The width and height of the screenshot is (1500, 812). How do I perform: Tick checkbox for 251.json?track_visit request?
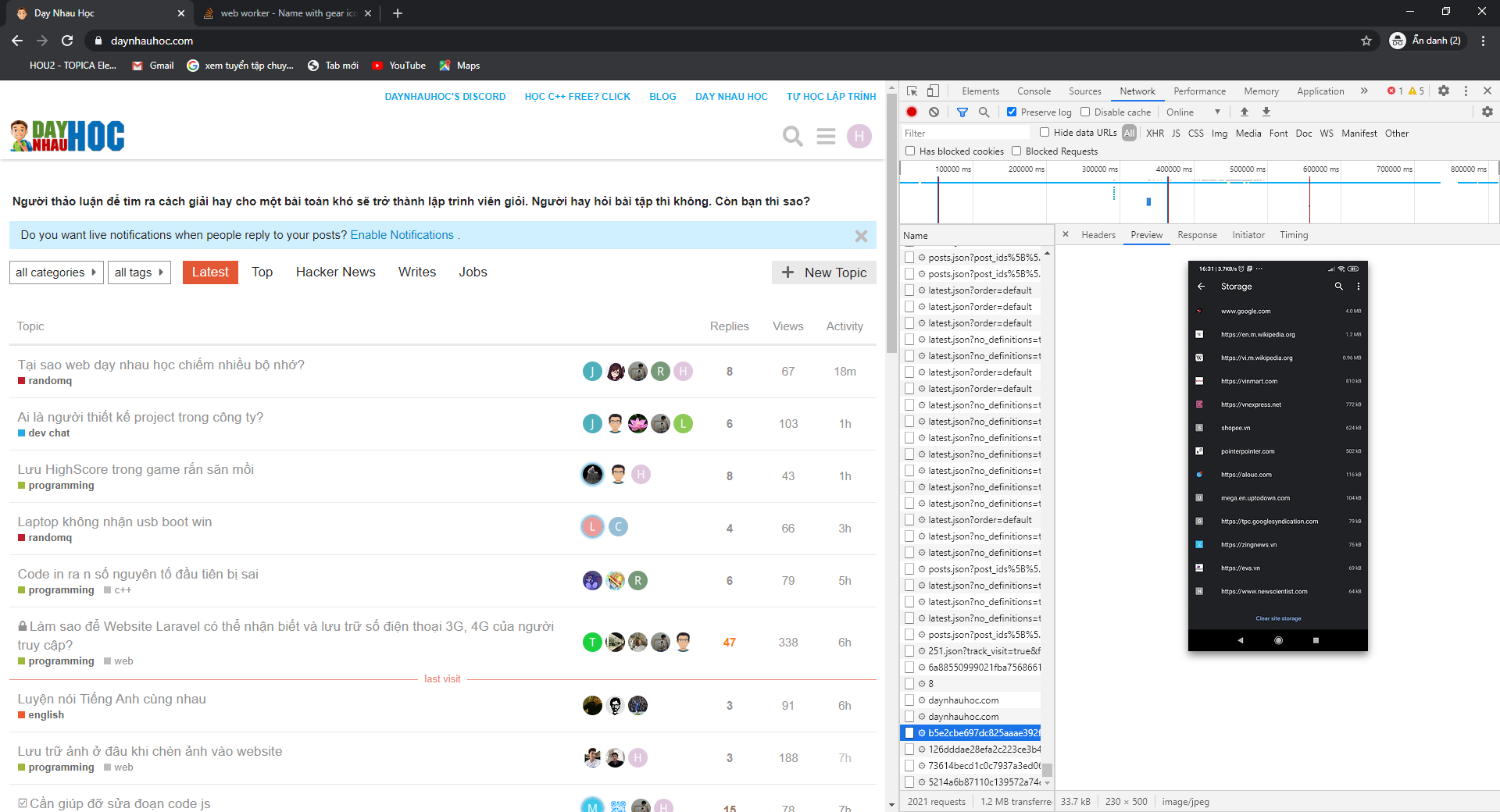pos(909,651)
